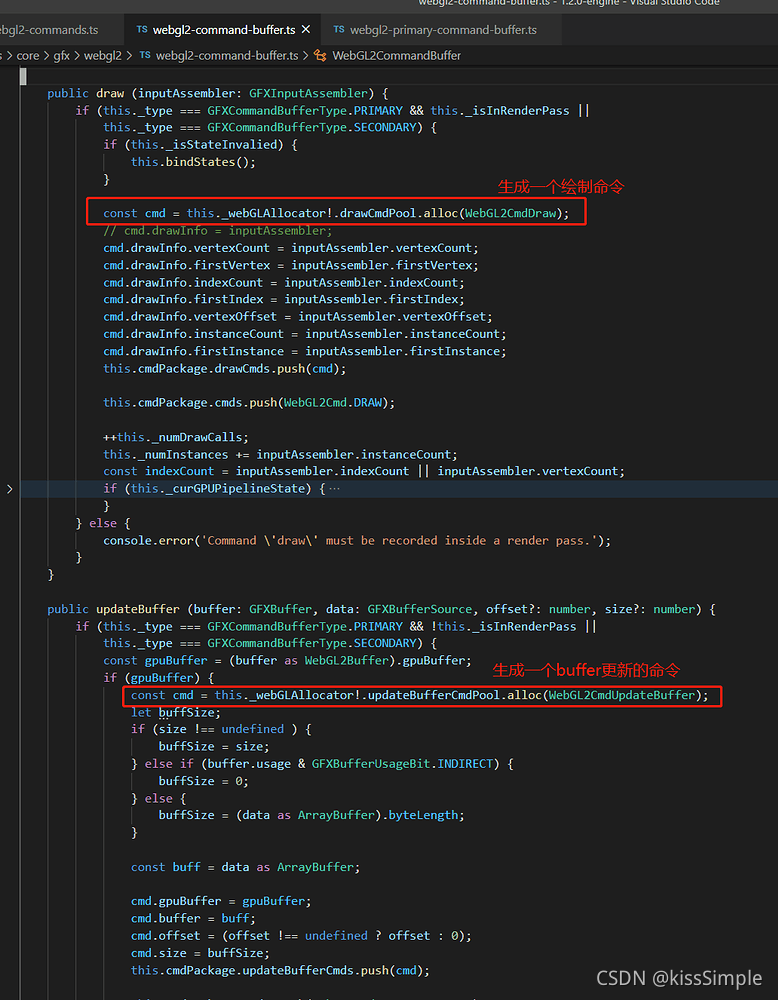Click '++this._numDrawCalls;' line
Screen dimensions: 778x1000
pos(176,438)
